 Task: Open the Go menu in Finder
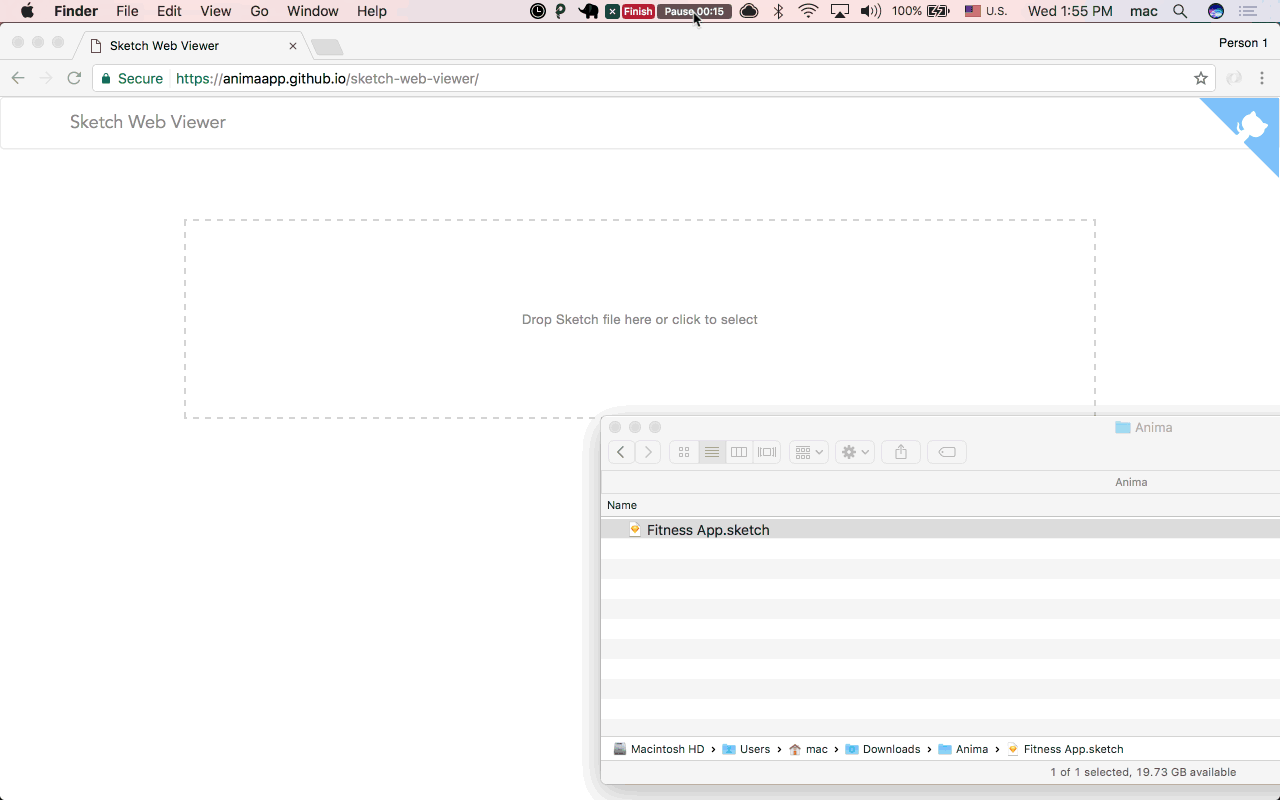pyautogui.click(x=259, y=11)
